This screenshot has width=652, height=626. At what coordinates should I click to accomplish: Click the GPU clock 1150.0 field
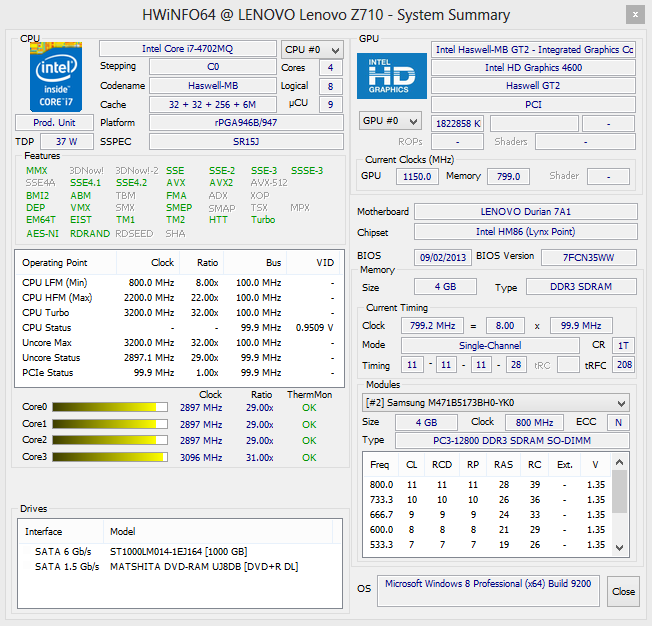(417, 176)
